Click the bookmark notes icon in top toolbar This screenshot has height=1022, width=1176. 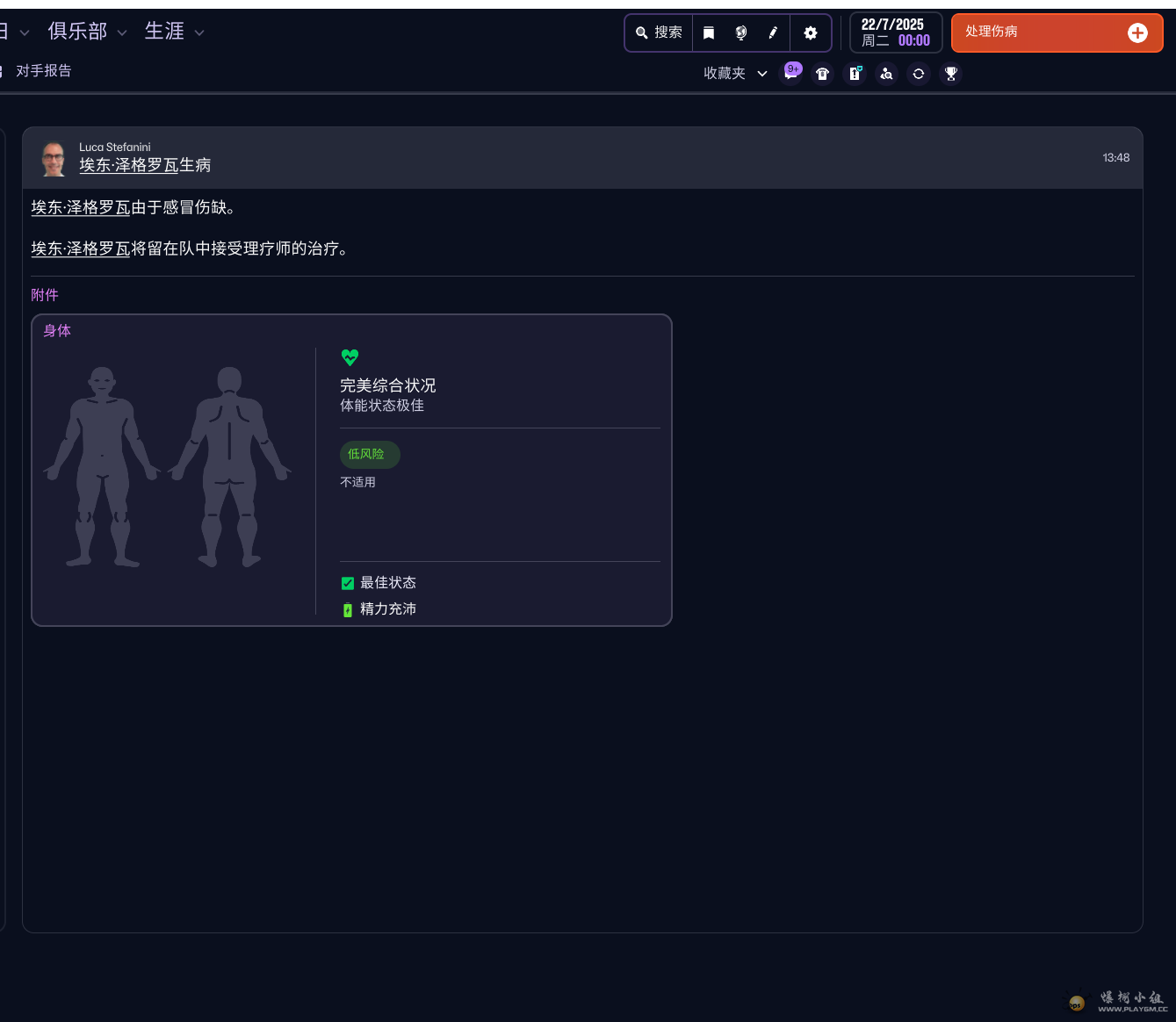(x=709, y=32)
